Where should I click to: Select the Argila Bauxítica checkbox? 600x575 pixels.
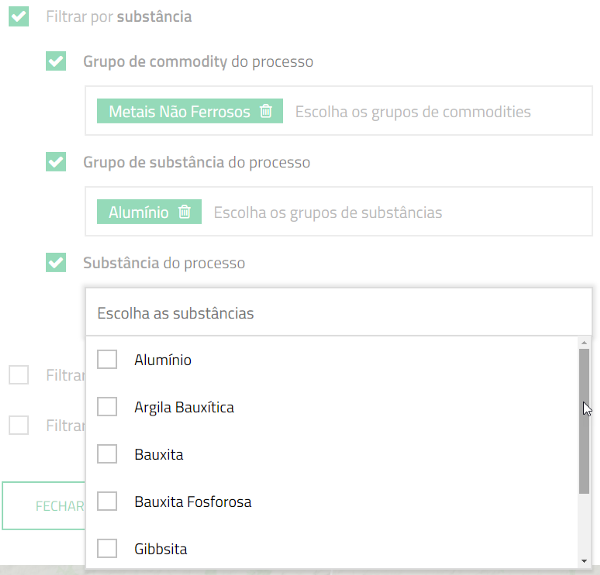pos(107,407)
